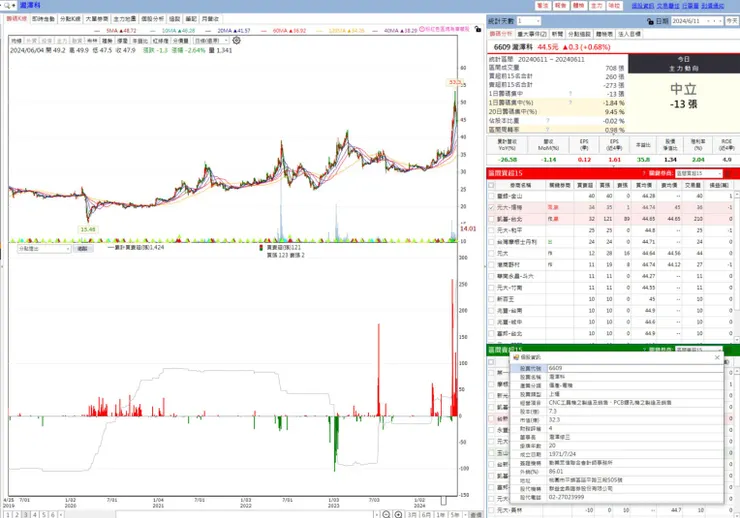The image size is (740, 518).
Task: Toggle the 紅綠燈 indicator button
Action: tap(160, 41)
